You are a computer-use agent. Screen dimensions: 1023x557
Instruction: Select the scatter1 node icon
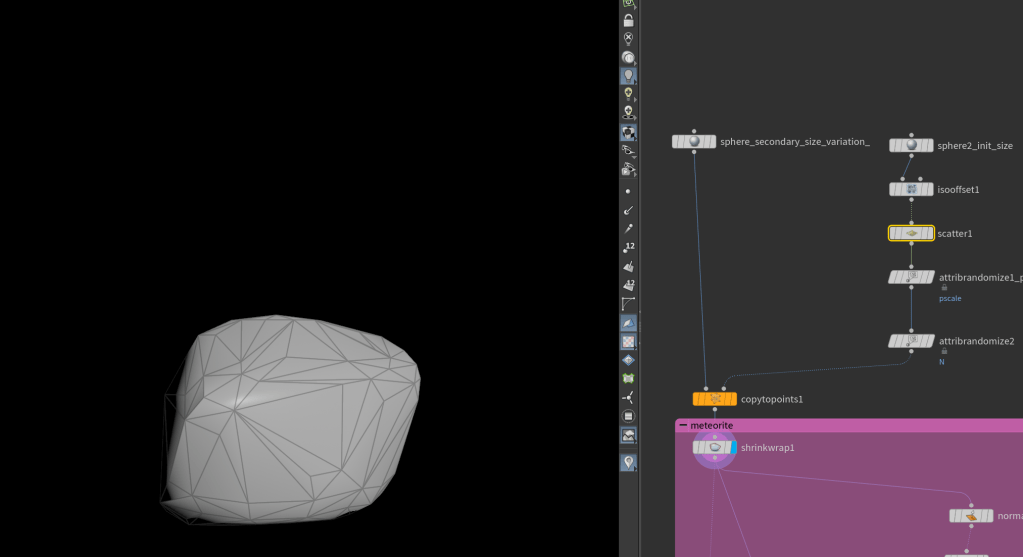point(911,233)
